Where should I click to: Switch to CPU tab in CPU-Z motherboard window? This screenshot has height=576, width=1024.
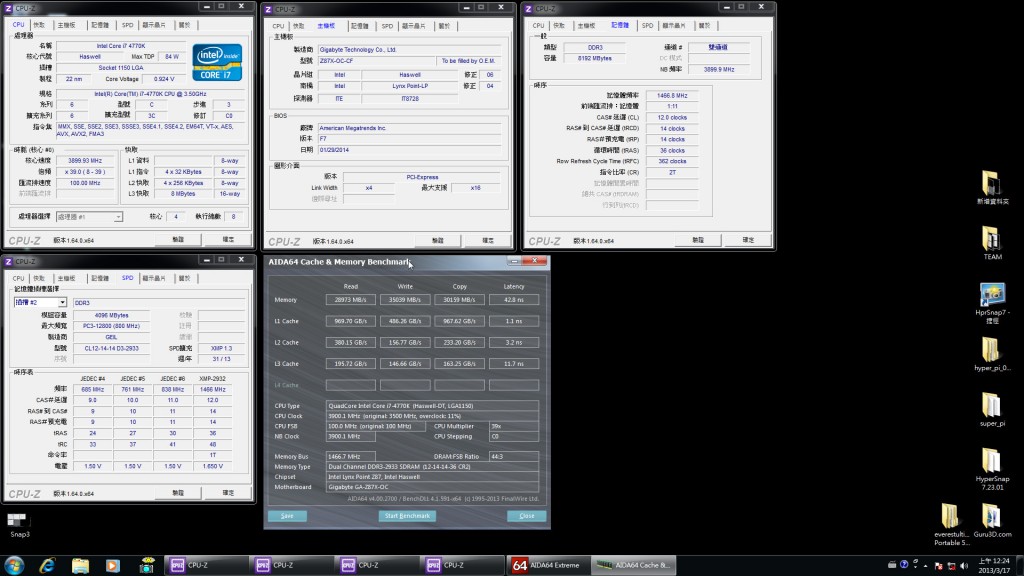278,26
